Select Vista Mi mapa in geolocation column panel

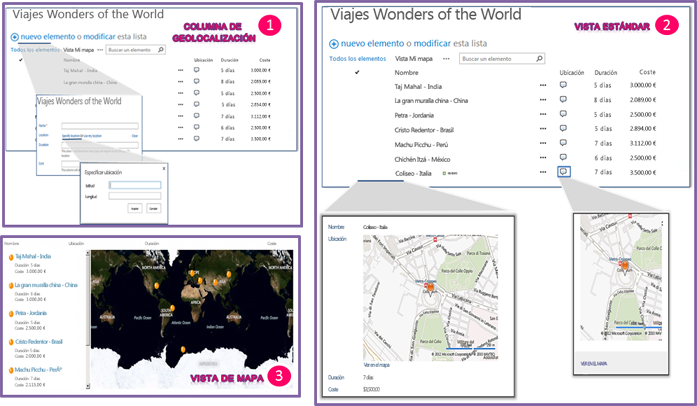click(x=79, y=50)
